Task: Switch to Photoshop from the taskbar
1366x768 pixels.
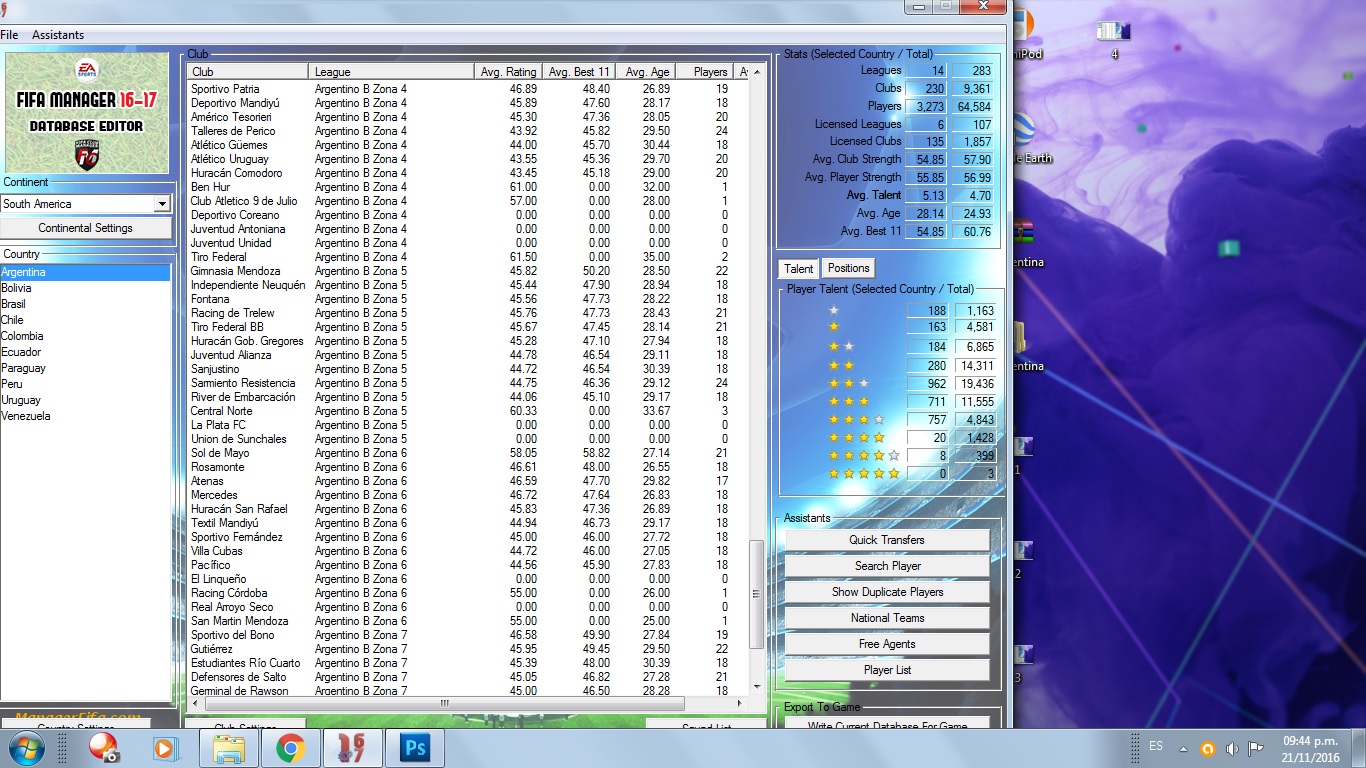Action: click(x=414, y=748)
